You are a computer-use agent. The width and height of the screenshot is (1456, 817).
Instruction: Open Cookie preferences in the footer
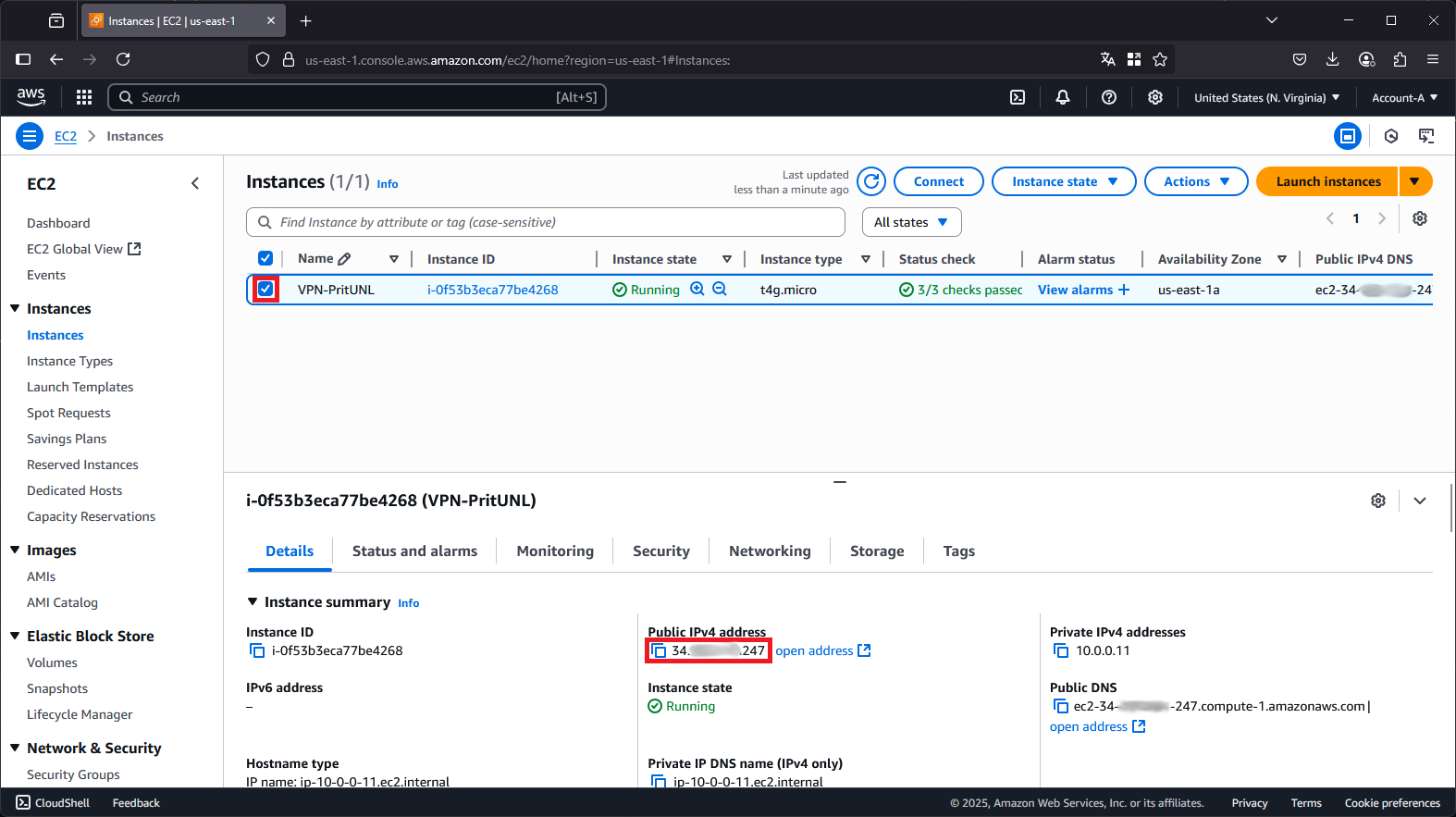[1392, 803]
